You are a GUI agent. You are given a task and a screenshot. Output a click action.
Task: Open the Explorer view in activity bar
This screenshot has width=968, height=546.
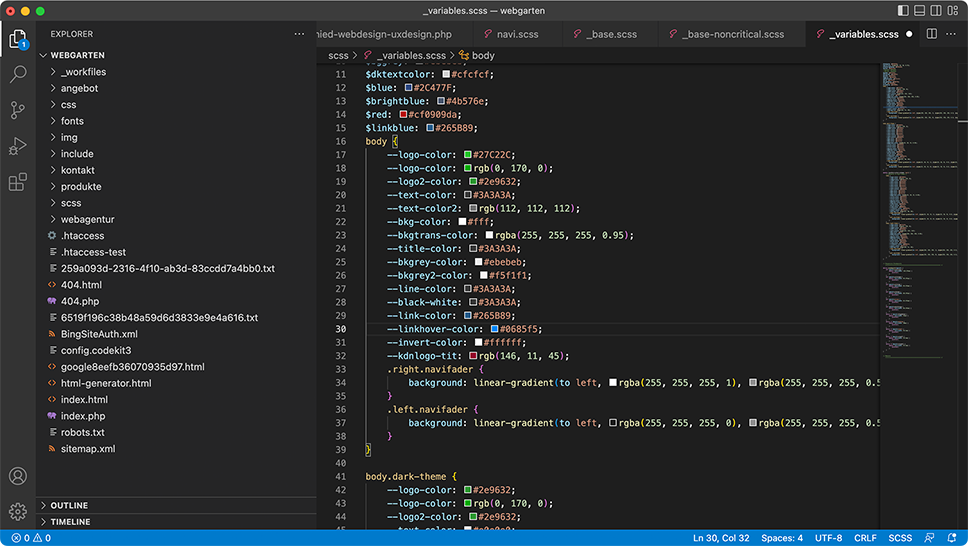(18, 40)
